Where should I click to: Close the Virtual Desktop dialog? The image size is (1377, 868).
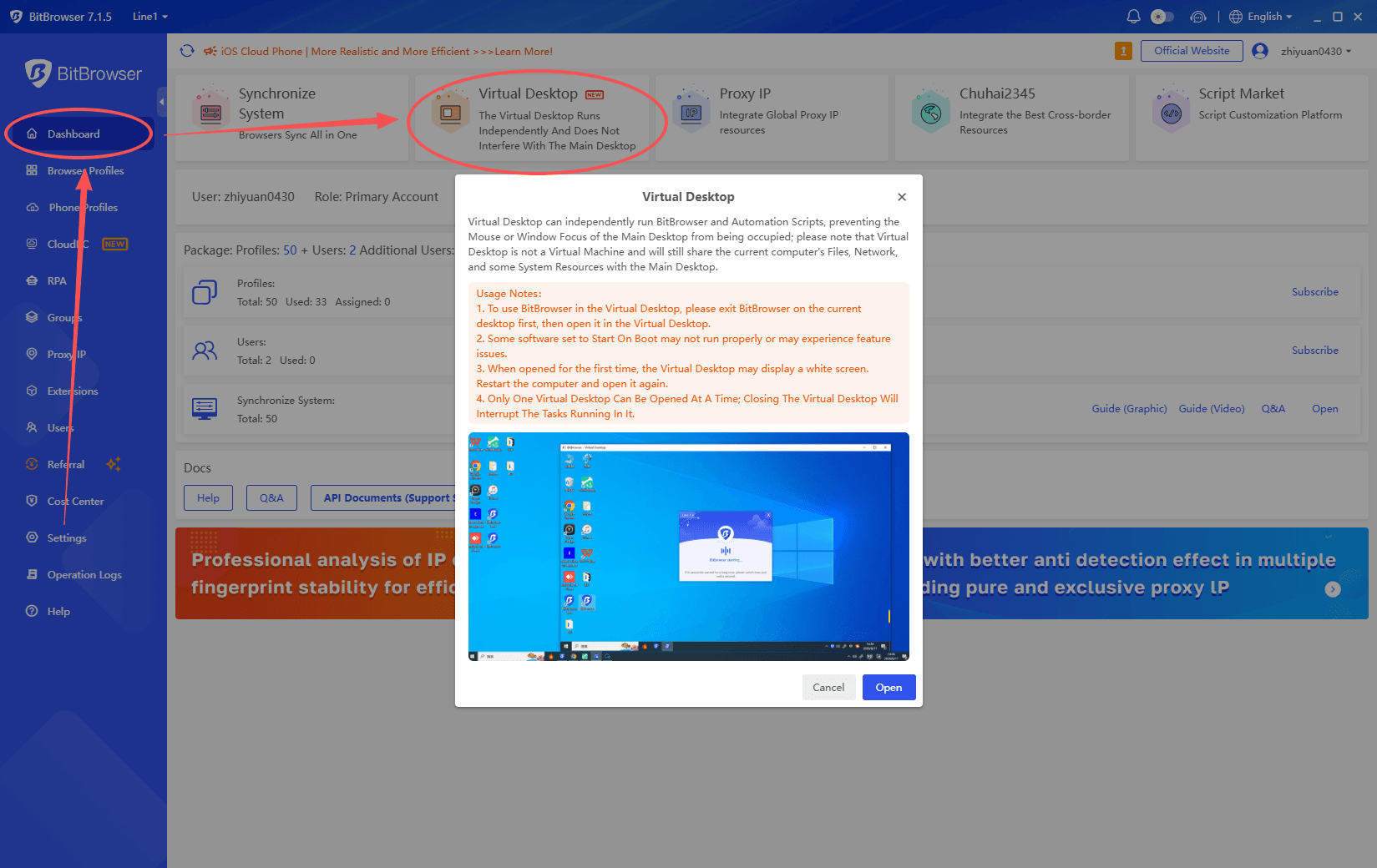coord(902,197)
